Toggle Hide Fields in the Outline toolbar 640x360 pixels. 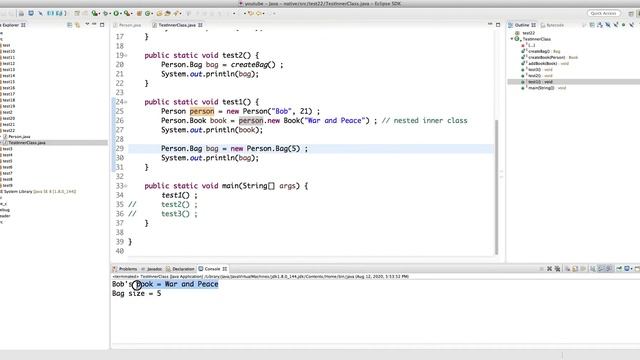click(608, 25)
